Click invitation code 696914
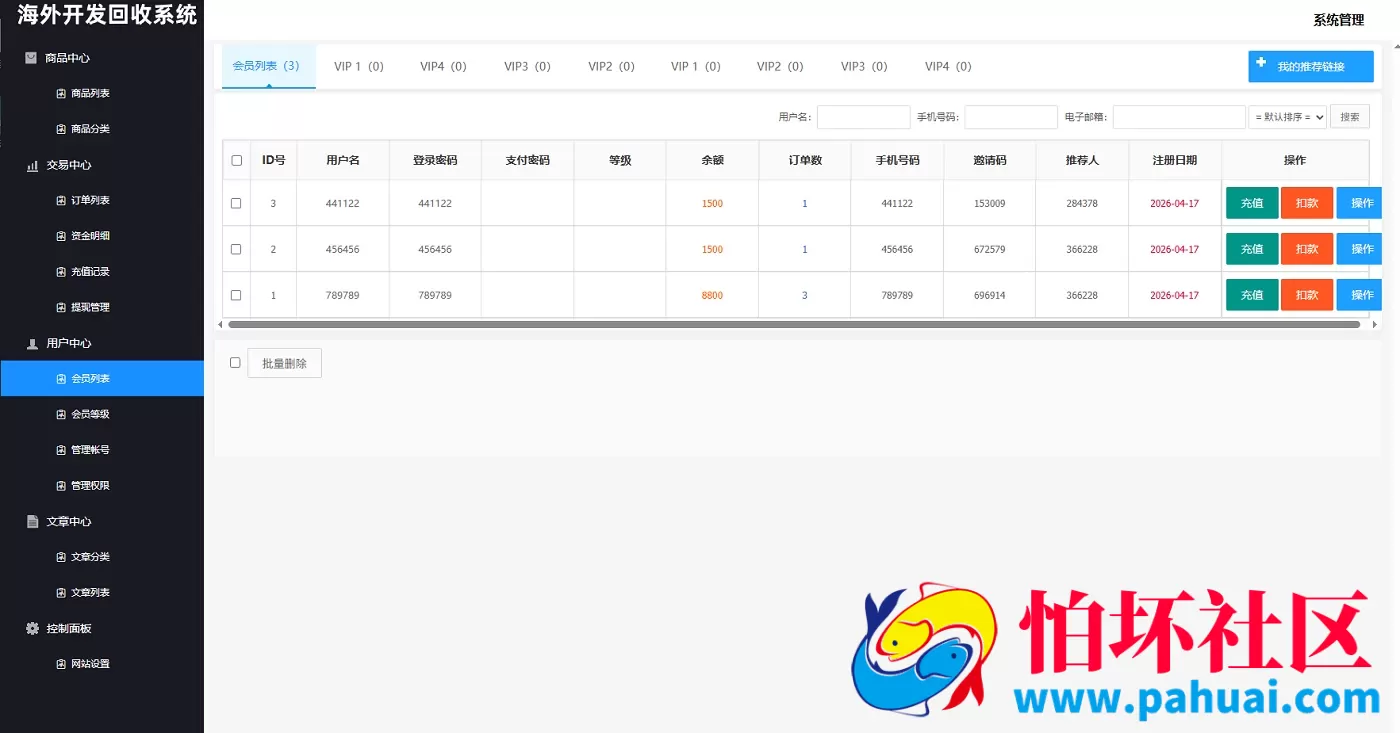This screenshot has width=1400, height=733. pyautogui.click(x=989, y=295)
